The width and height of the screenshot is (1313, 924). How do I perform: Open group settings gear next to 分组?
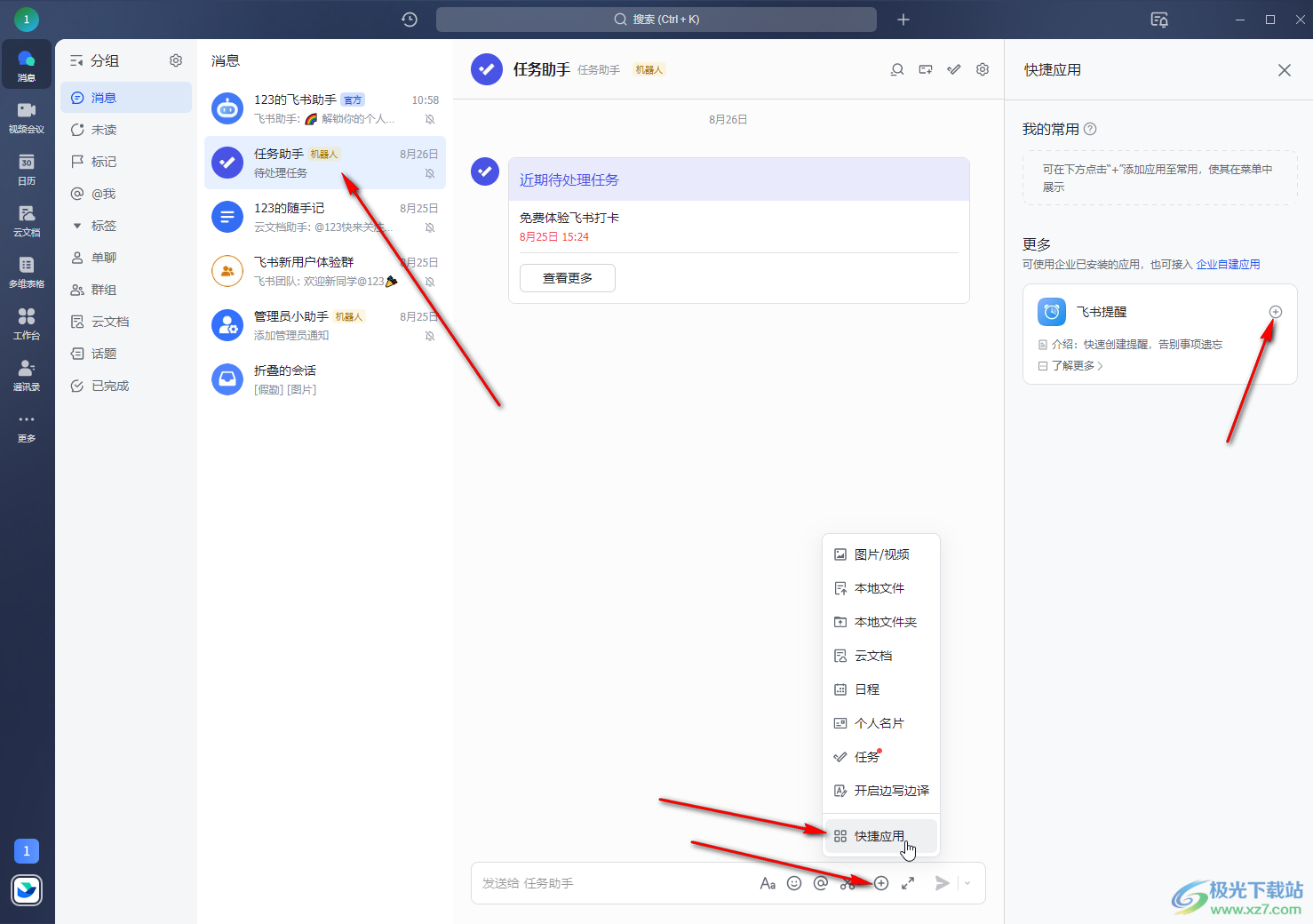click(176, 60)
